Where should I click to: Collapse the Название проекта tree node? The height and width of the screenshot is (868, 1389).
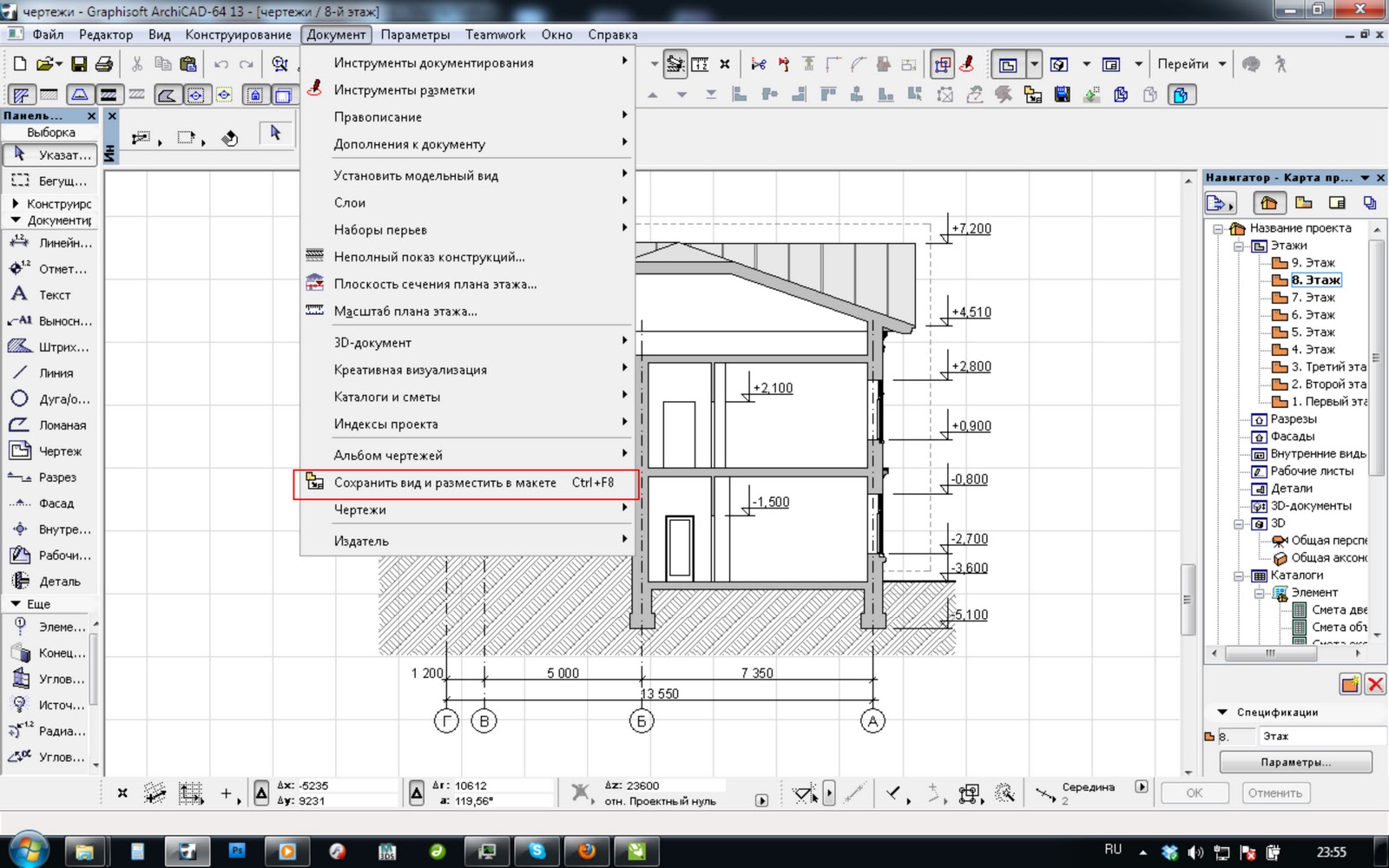click(1218, 229)
